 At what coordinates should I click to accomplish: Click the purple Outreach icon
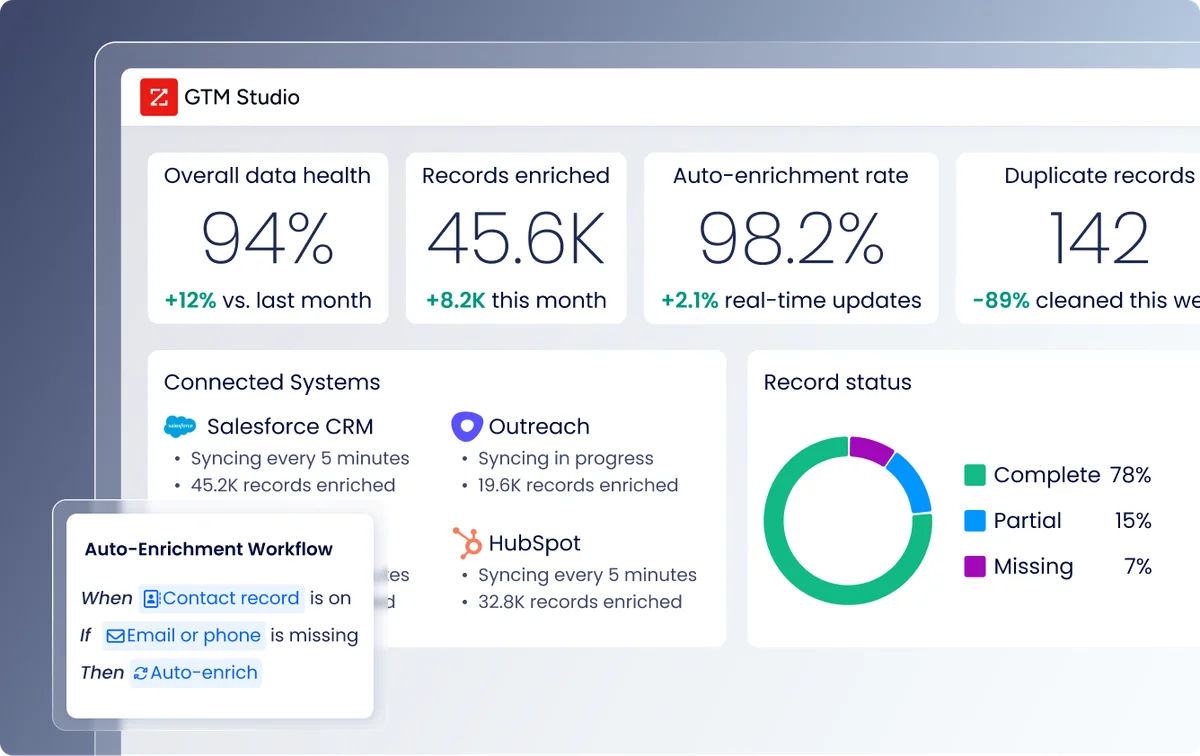(466, 426)
